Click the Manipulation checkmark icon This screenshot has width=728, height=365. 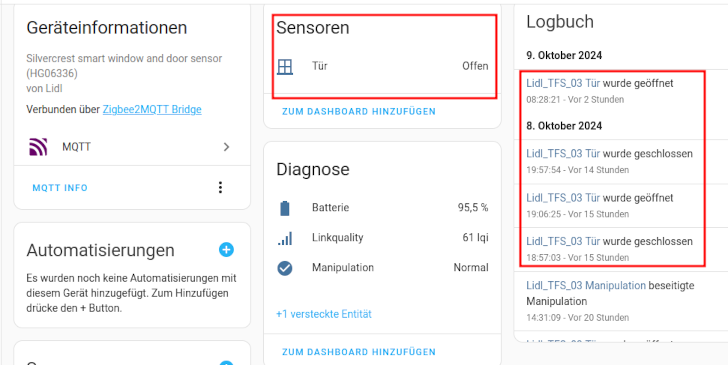tap(285, 268)
